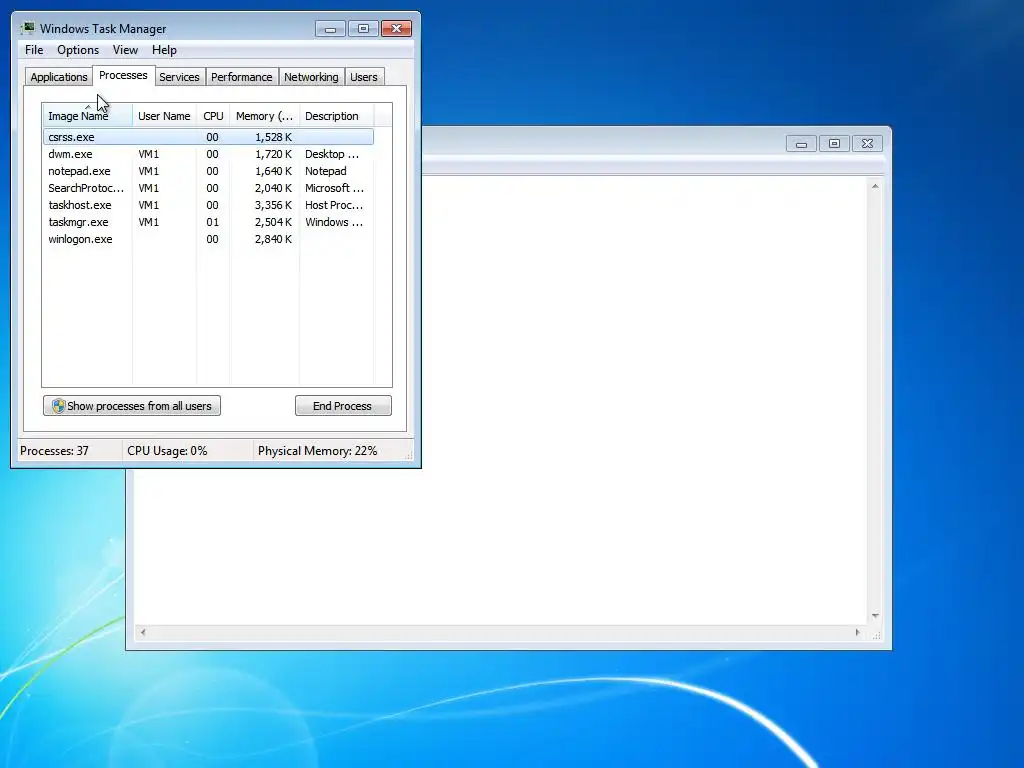1024x768 pixels.
Task: Sort by Description column header
Action: tap(336, 116)
